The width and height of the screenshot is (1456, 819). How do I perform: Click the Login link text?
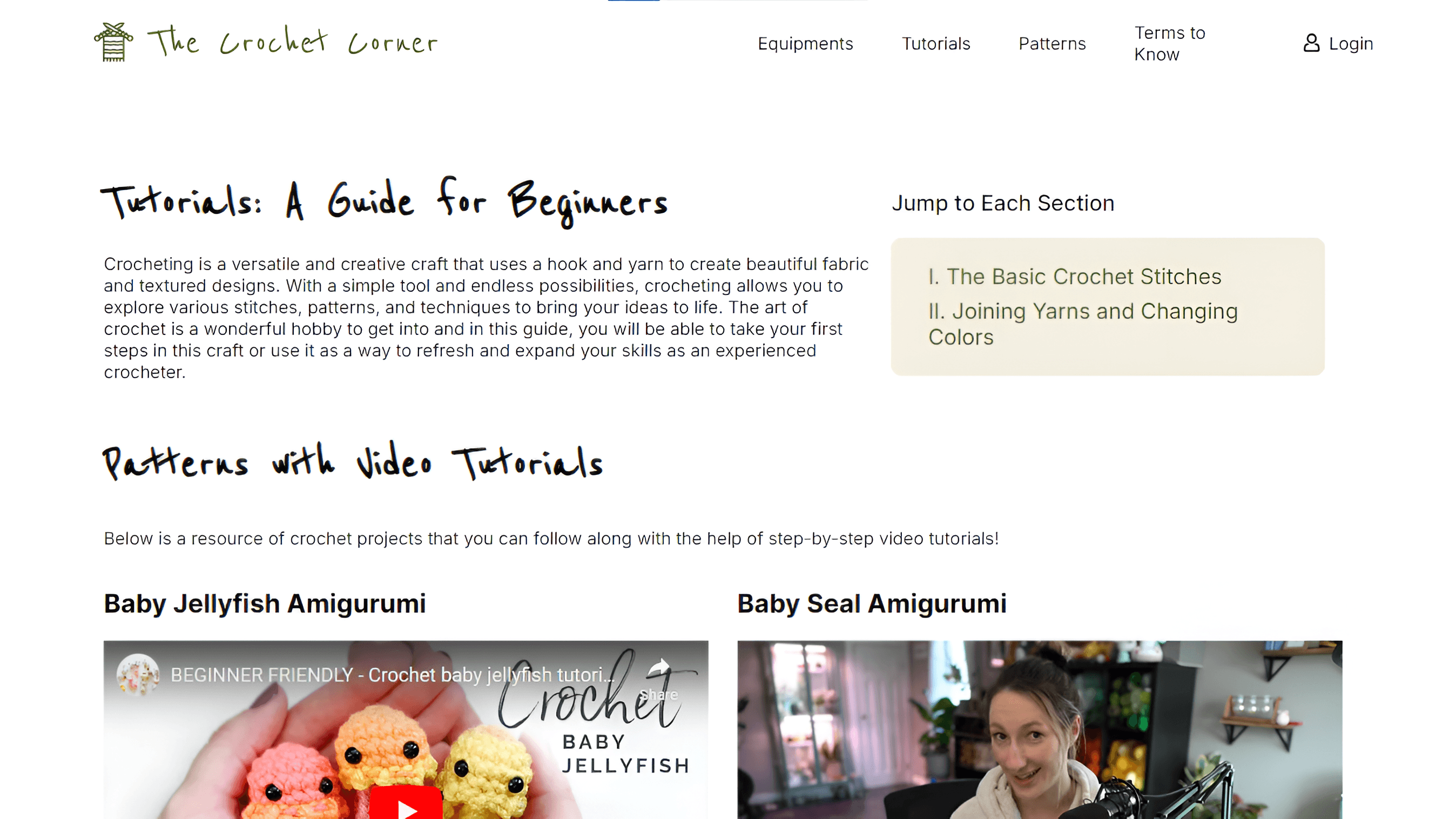pyautogui.click(x=1351, y=44)
